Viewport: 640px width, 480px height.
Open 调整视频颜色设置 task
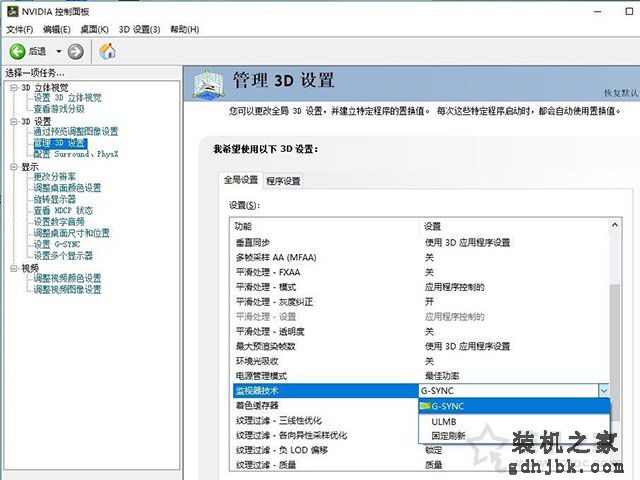coord(67,278)
